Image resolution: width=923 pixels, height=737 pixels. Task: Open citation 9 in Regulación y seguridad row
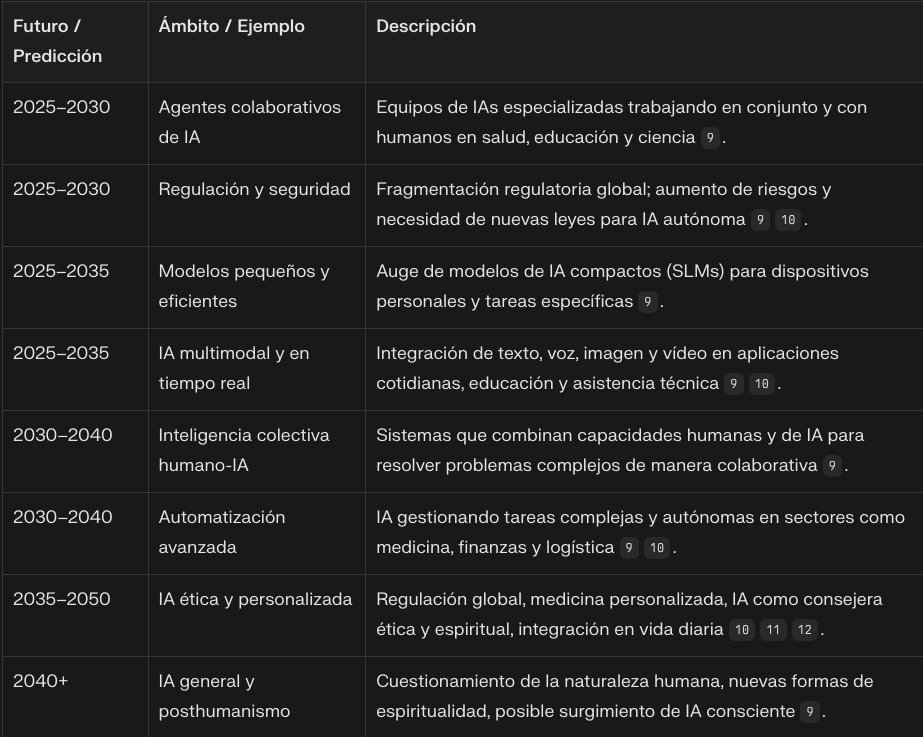[760, 220]
